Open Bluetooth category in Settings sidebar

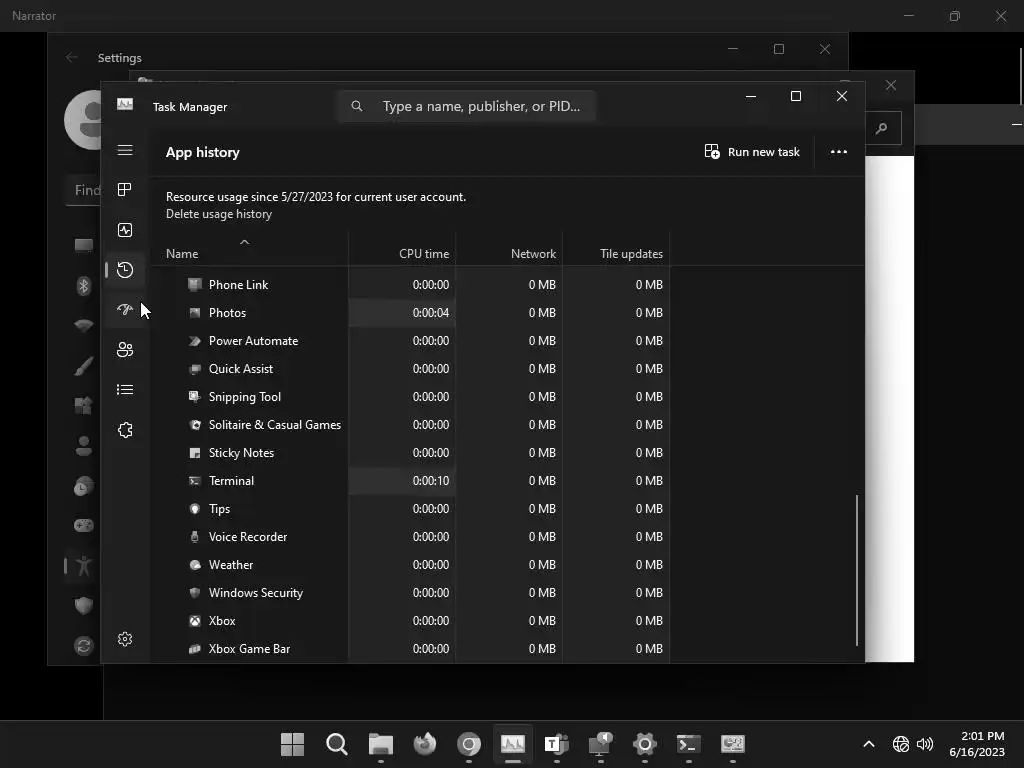[84, 285]
